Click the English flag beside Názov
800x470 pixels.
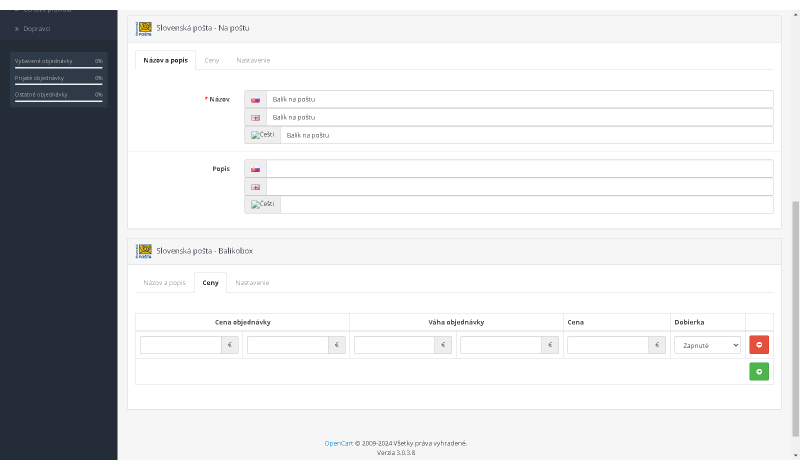tap(255, 118)
